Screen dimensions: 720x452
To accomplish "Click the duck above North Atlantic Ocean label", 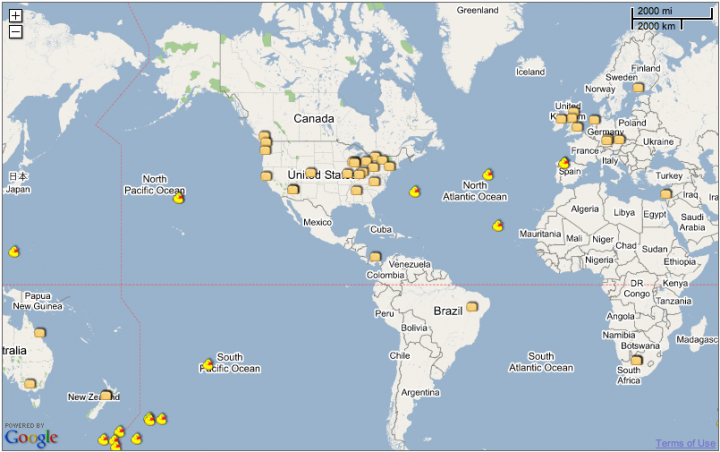I will pos(488,174).
